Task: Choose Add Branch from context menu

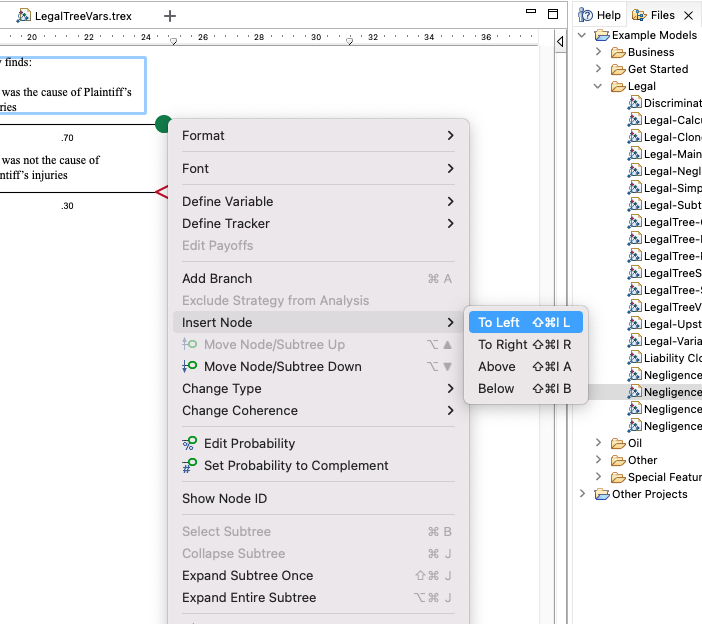Action: coord(318,278)
